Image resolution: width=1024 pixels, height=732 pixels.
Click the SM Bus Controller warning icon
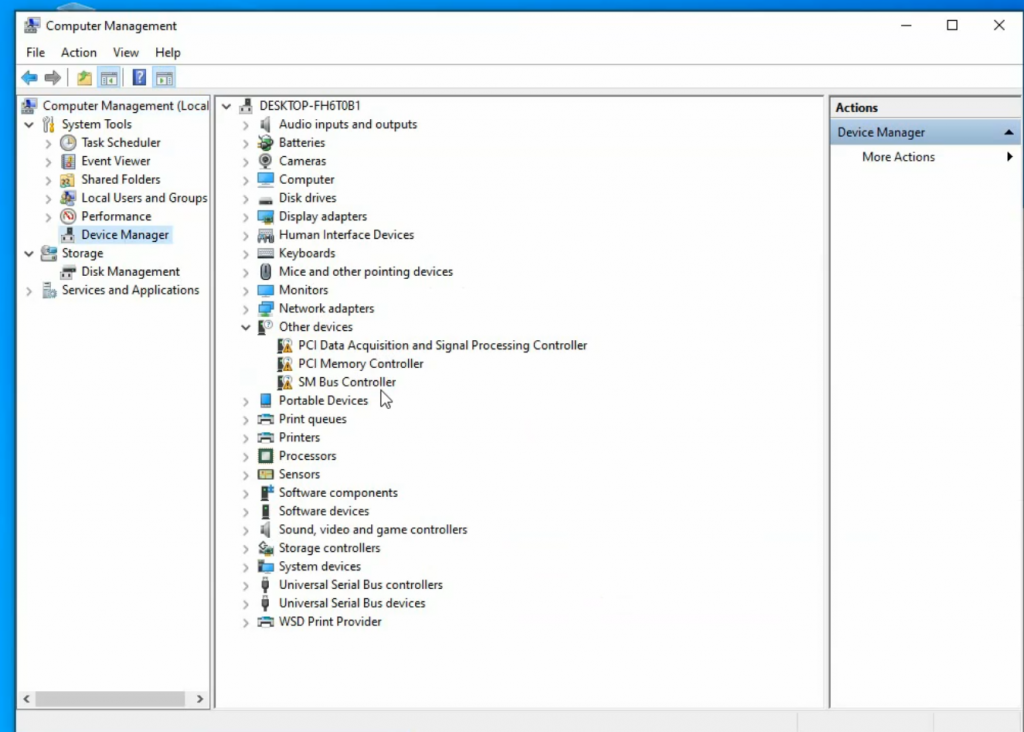(285, 382)
